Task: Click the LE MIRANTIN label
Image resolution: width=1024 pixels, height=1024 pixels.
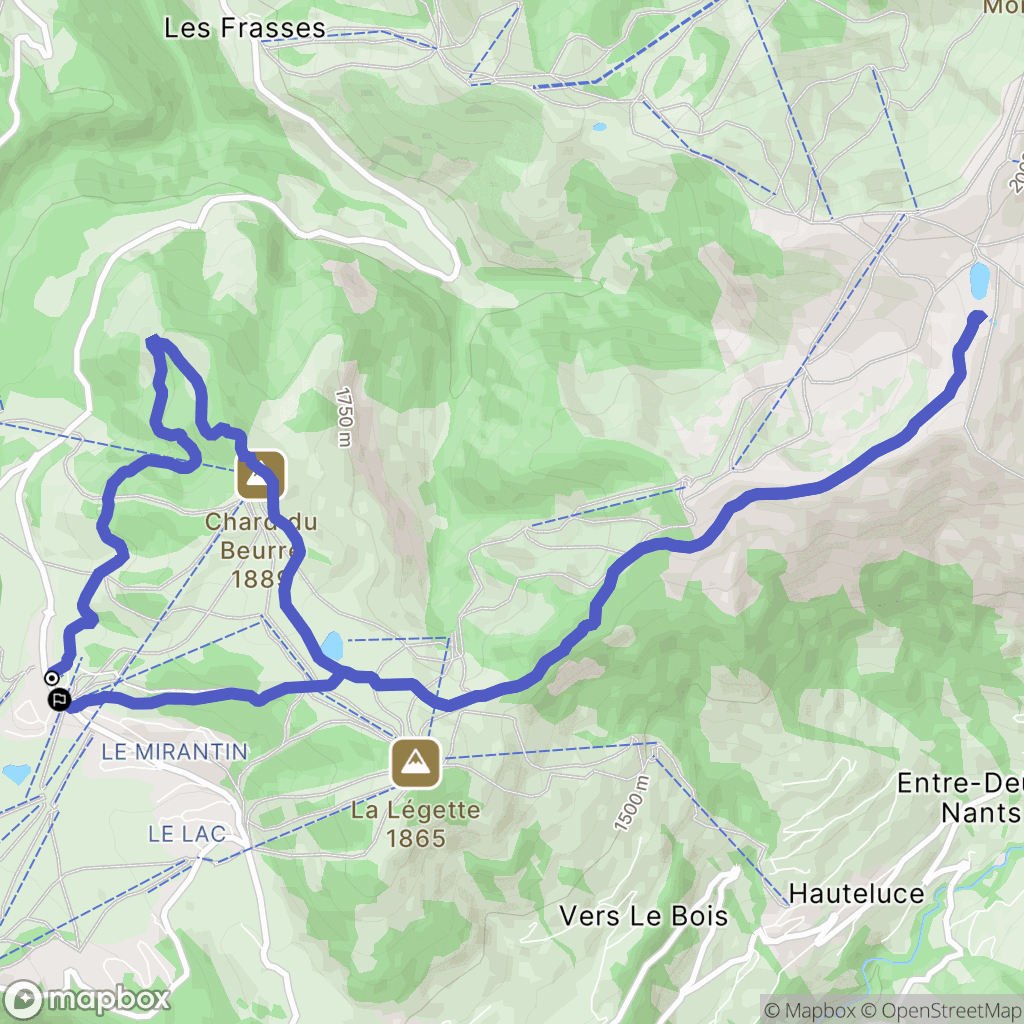Action: click(x=175, y=752)
